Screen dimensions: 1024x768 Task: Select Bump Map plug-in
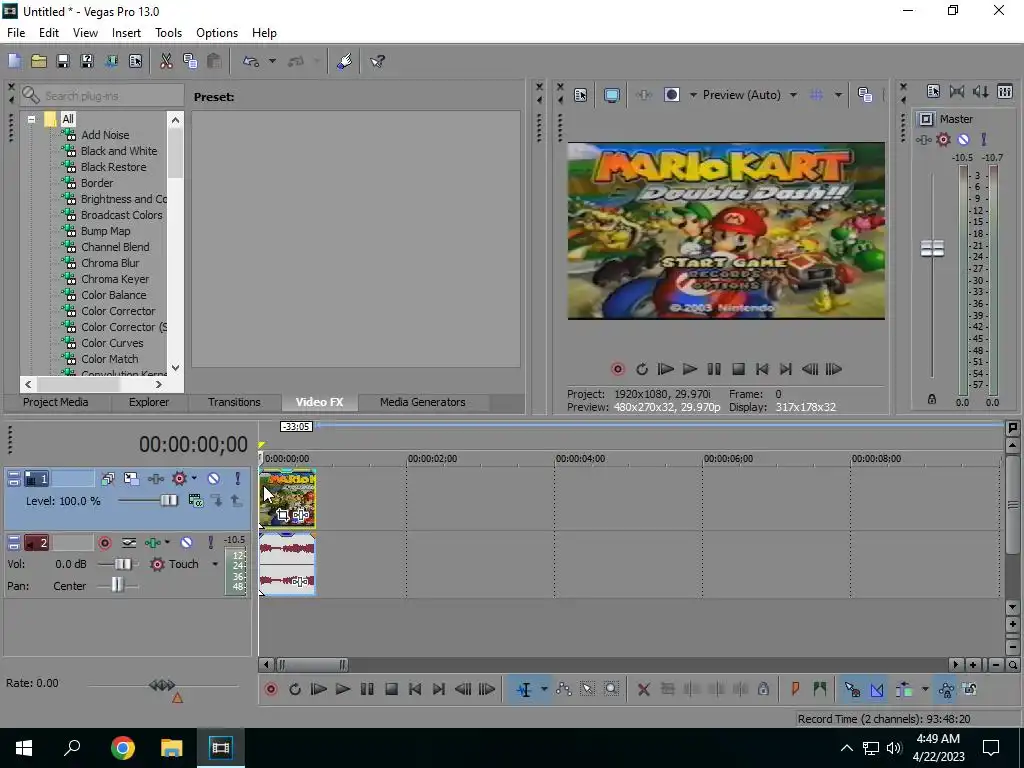pos(106,231)
